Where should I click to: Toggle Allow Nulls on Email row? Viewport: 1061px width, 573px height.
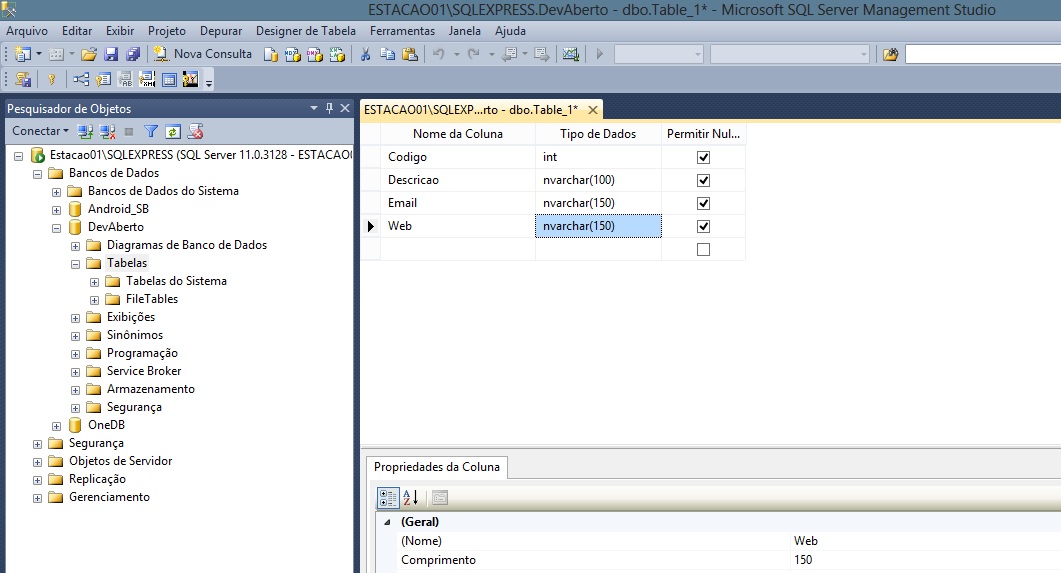[x=703, y=203]
